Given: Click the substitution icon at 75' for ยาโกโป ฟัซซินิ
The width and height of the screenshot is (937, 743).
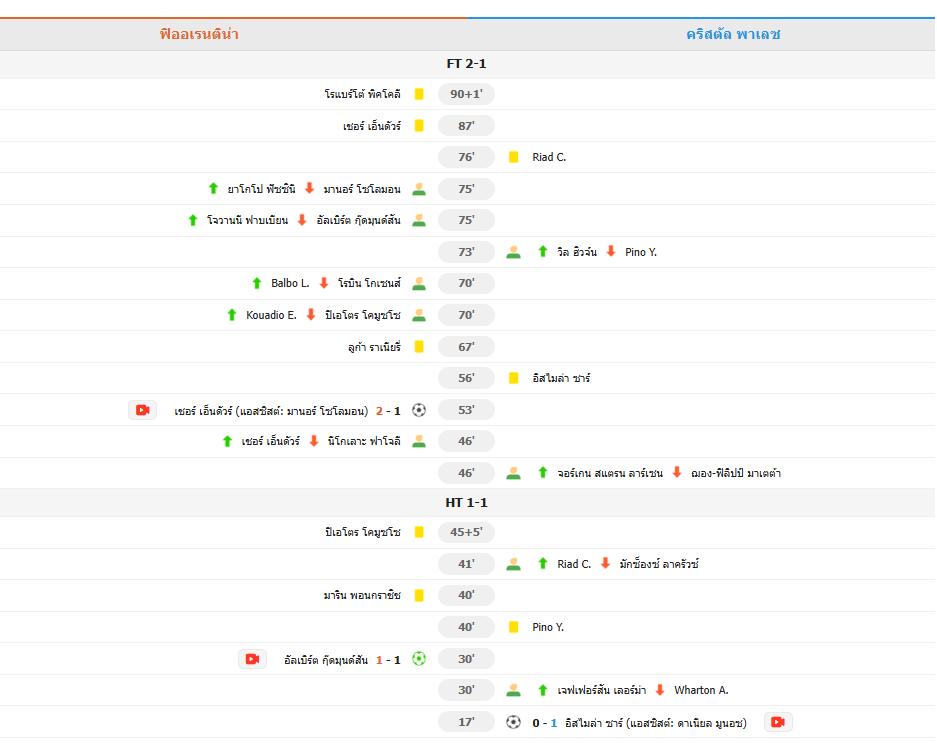Looking at the screenshot, I should (418, 188).
